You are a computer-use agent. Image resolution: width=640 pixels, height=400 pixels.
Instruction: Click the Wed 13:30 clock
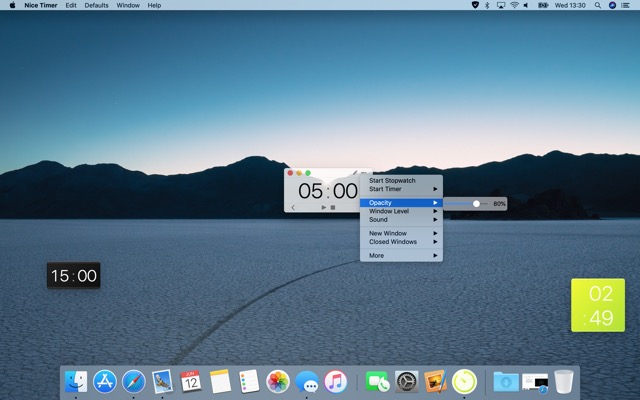[x=570, y=5]
